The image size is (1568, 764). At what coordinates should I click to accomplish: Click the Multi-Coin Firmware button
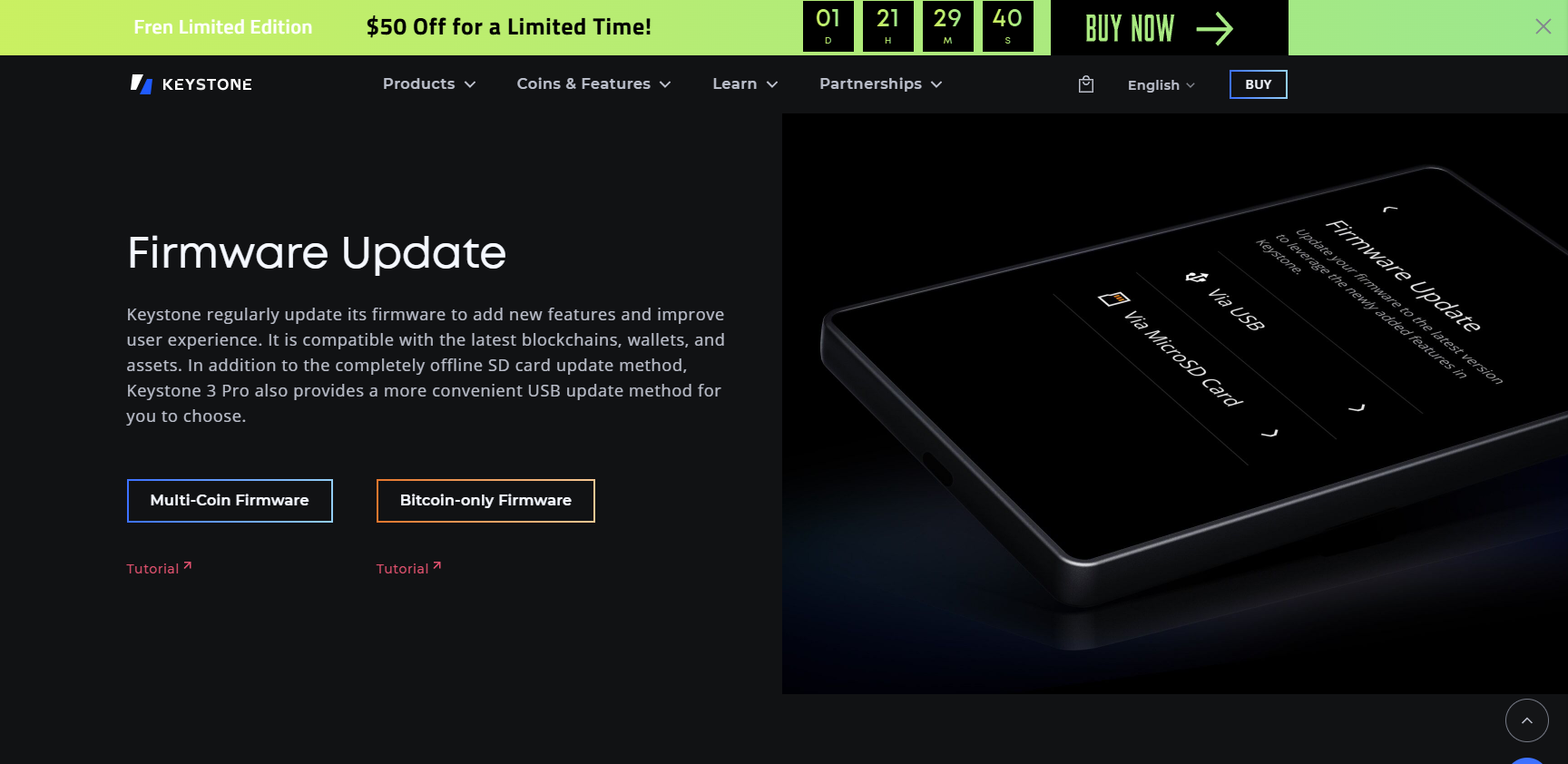coord(230,501)
